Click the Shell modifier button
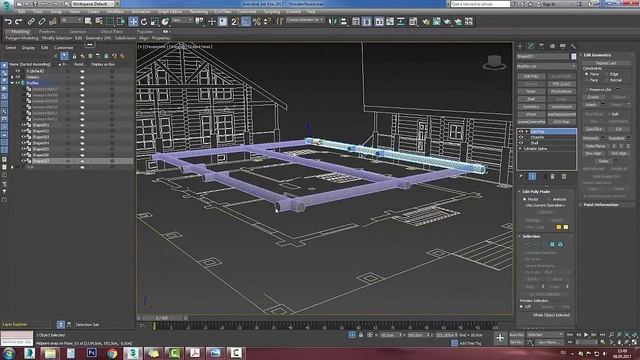The image size is (640, 360). 531,99
